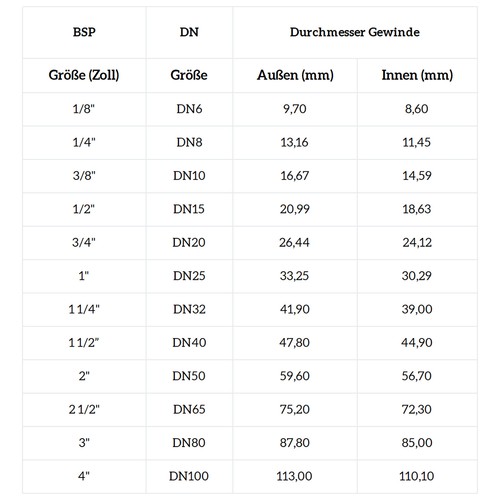Select outer diameter value 16,67
Viewport: 500px width, 500px height.
(x=295, y=176)
